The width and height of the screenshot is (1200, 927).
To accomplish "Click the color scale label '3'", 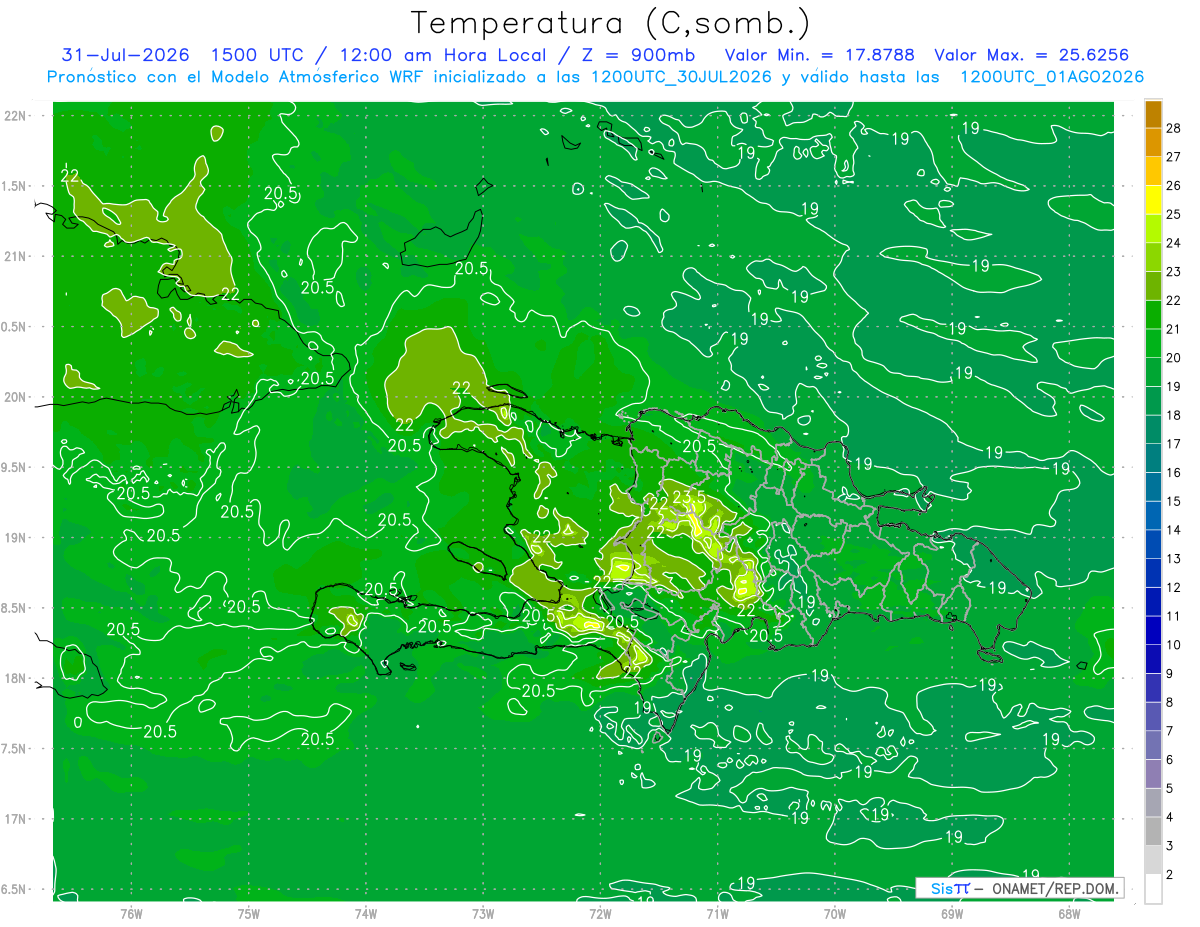I will click(1170, 846).
